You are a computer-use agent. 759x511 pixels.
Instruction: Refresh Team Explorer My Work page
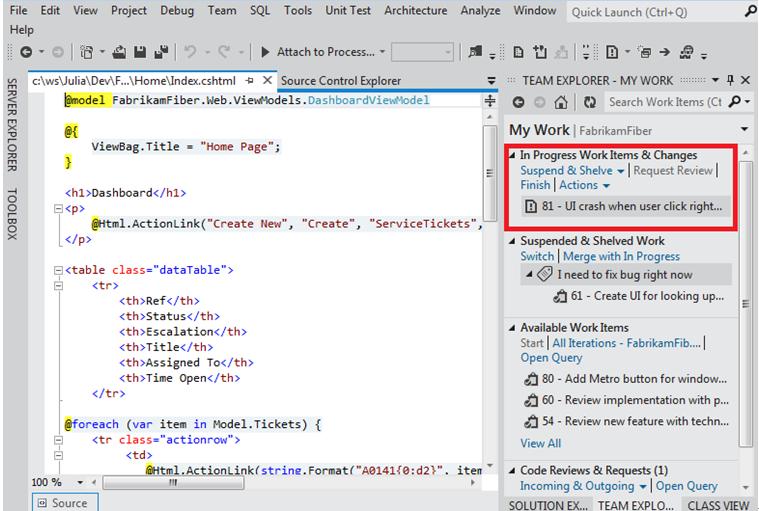click(590, 102)
